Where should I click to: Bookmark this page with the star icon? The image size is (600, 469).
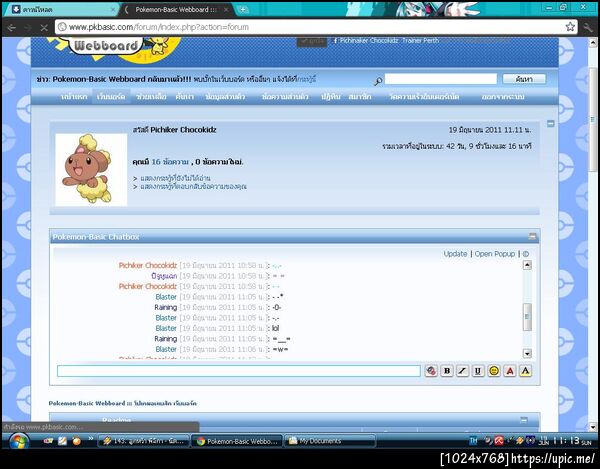coord(570,26)
